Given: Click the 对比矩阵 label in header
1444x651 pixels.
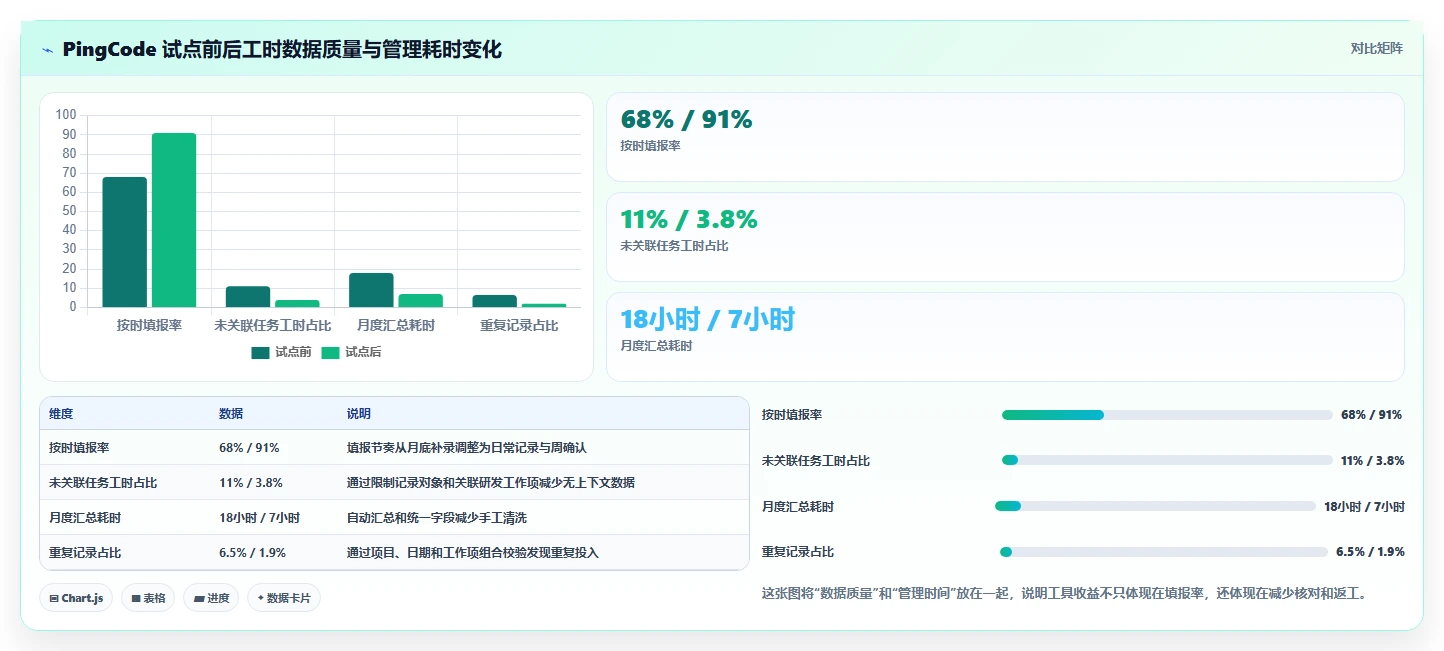Looking at the screenshot, I should click(1376, 49).
